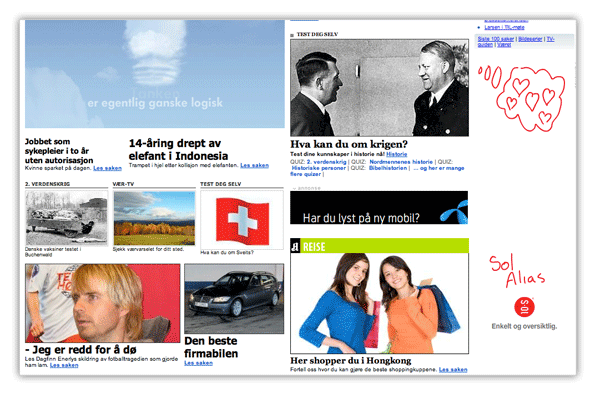This screenshot has width=595, height=395.
Task: Click caption 'Hva kan du om Sveits?'
Action: (x=227, y=252)
